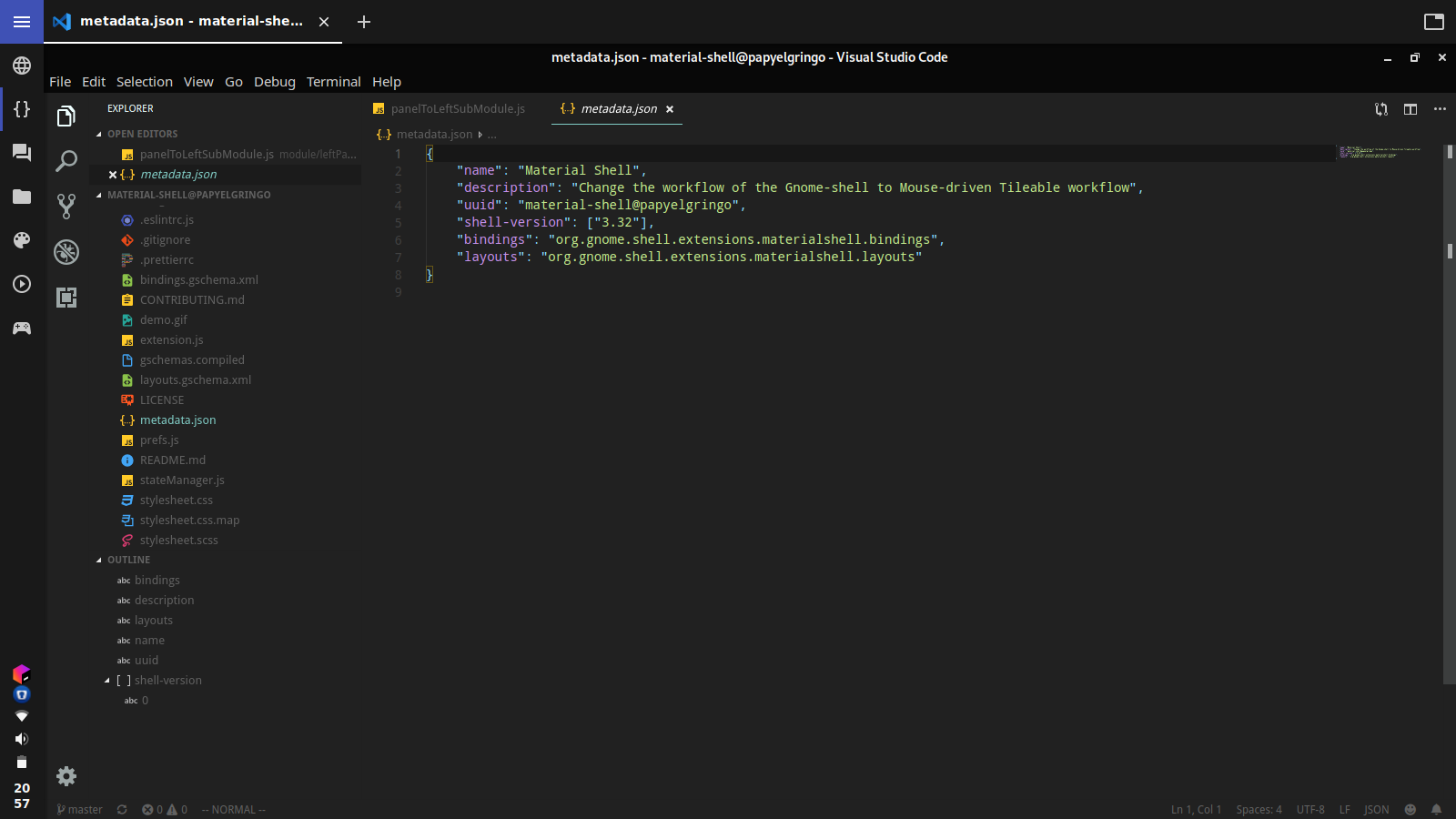
Task: Open the hamburger menu icon at top-left
Action: [22, 22]
